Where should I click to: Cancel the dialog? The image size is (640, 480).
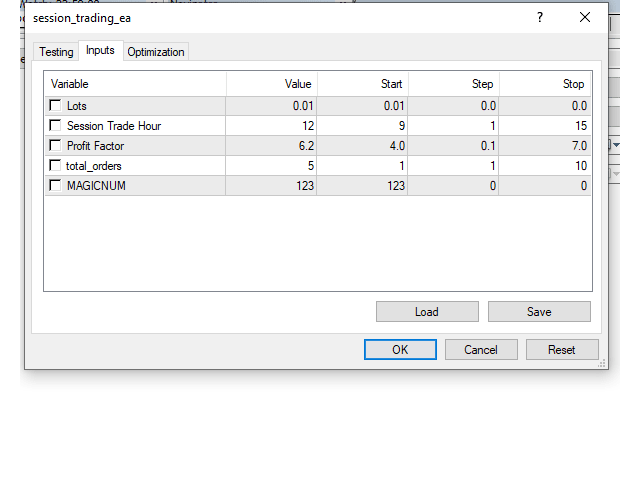(481, 350)
